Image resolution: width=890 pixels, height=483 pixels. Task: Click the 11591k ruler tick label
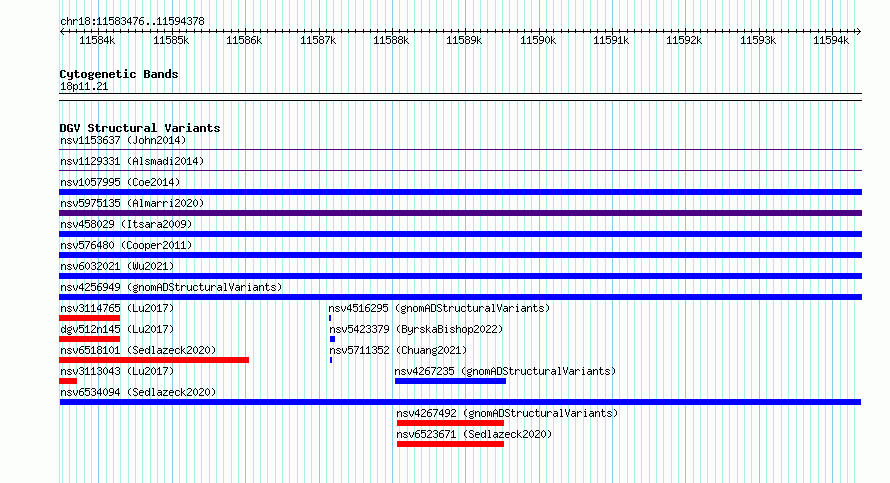(x=611, y=40)
